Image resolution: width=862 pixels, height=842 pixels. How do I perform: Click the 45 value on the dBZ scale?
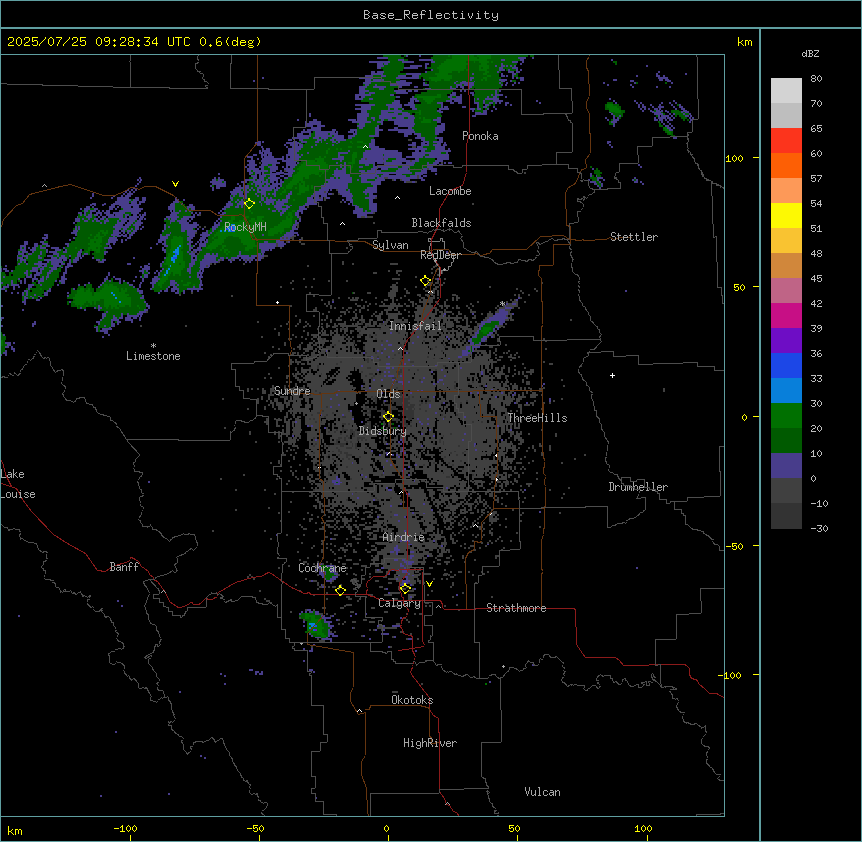pyautogui.click(x=816, y=279)
